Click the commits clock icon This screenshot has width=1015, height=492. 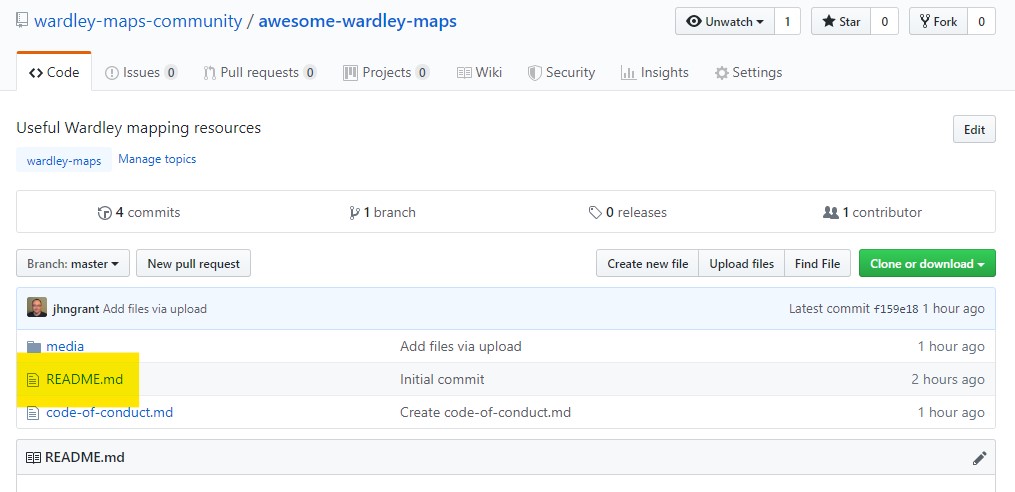104,212
